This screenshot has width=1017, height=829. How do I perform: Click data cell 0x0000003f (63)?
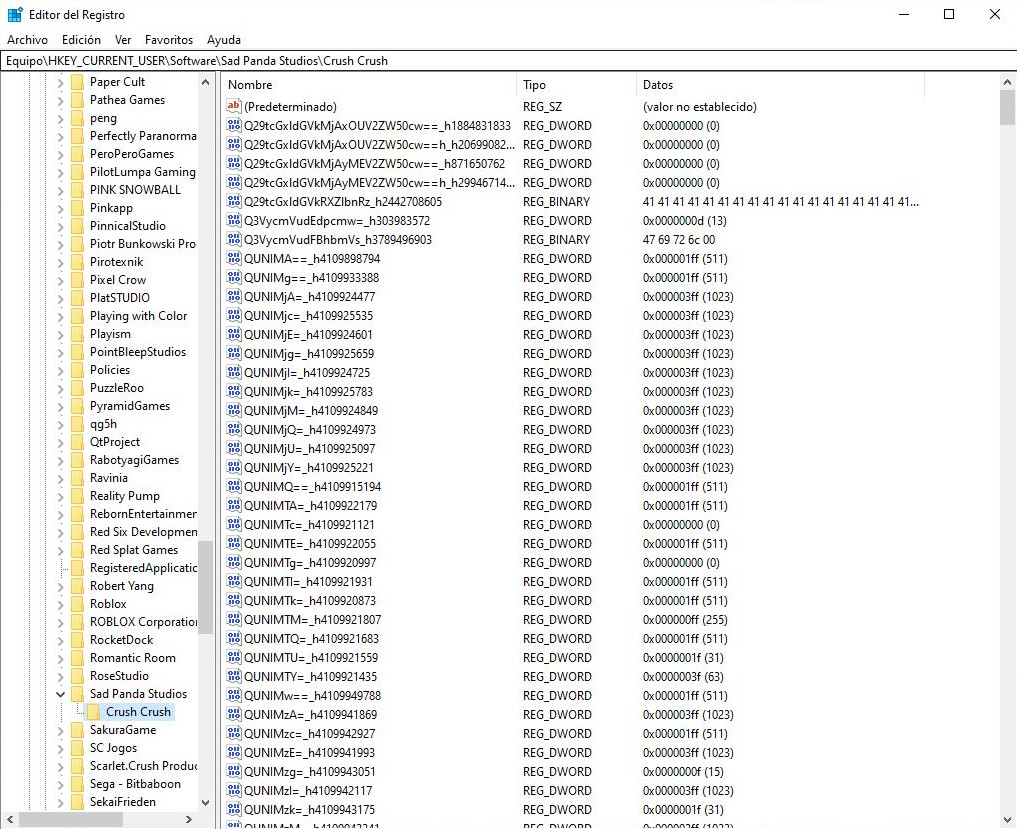682,677
